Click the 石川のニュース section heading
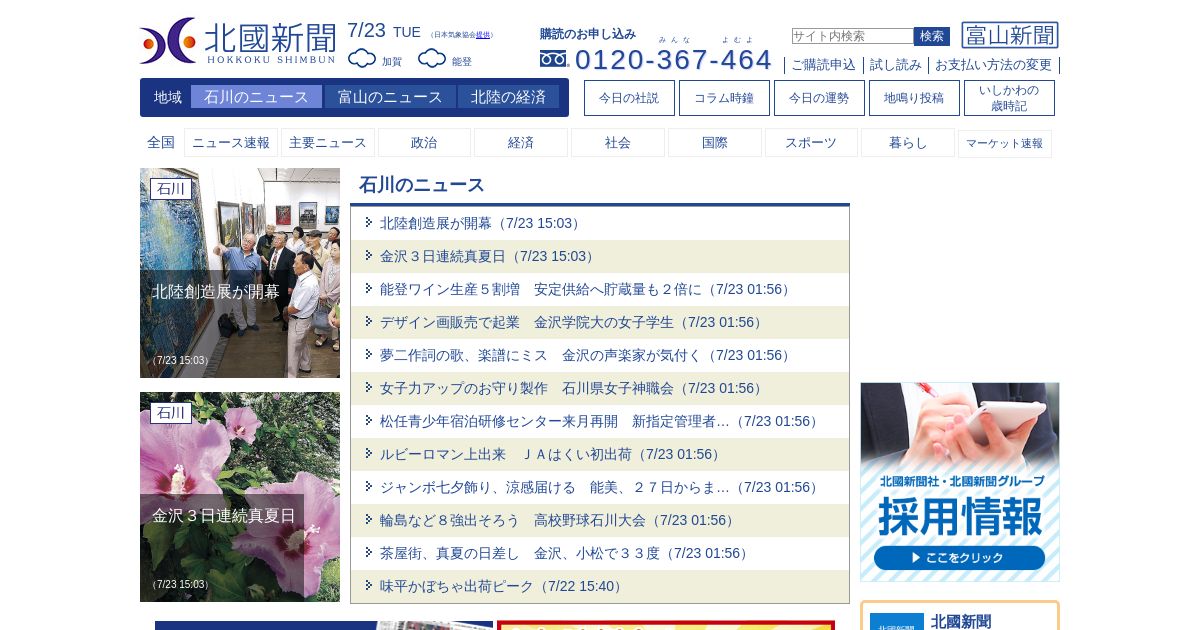This screenshot has height=630, width=1200. 422,185
